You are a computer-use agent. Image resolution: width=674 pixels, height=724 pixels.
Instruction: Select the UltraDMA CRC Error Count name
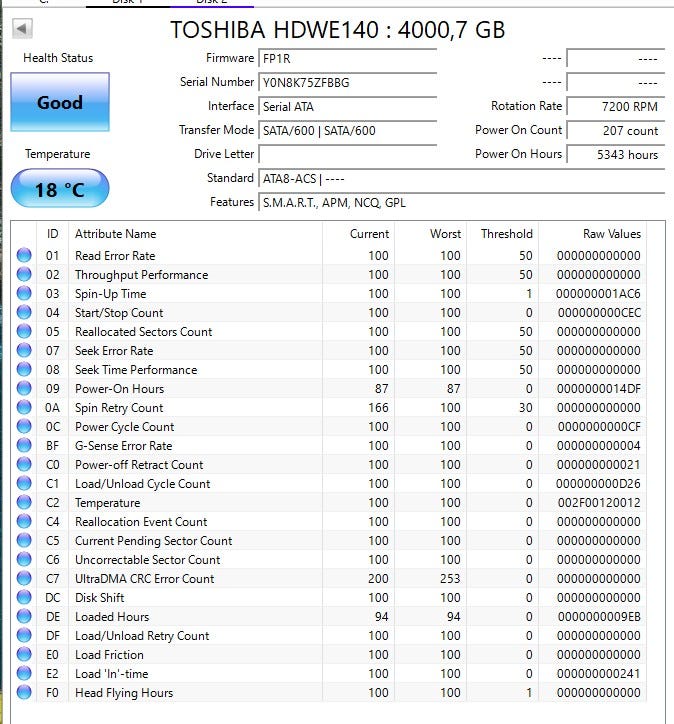click(144, 579)
